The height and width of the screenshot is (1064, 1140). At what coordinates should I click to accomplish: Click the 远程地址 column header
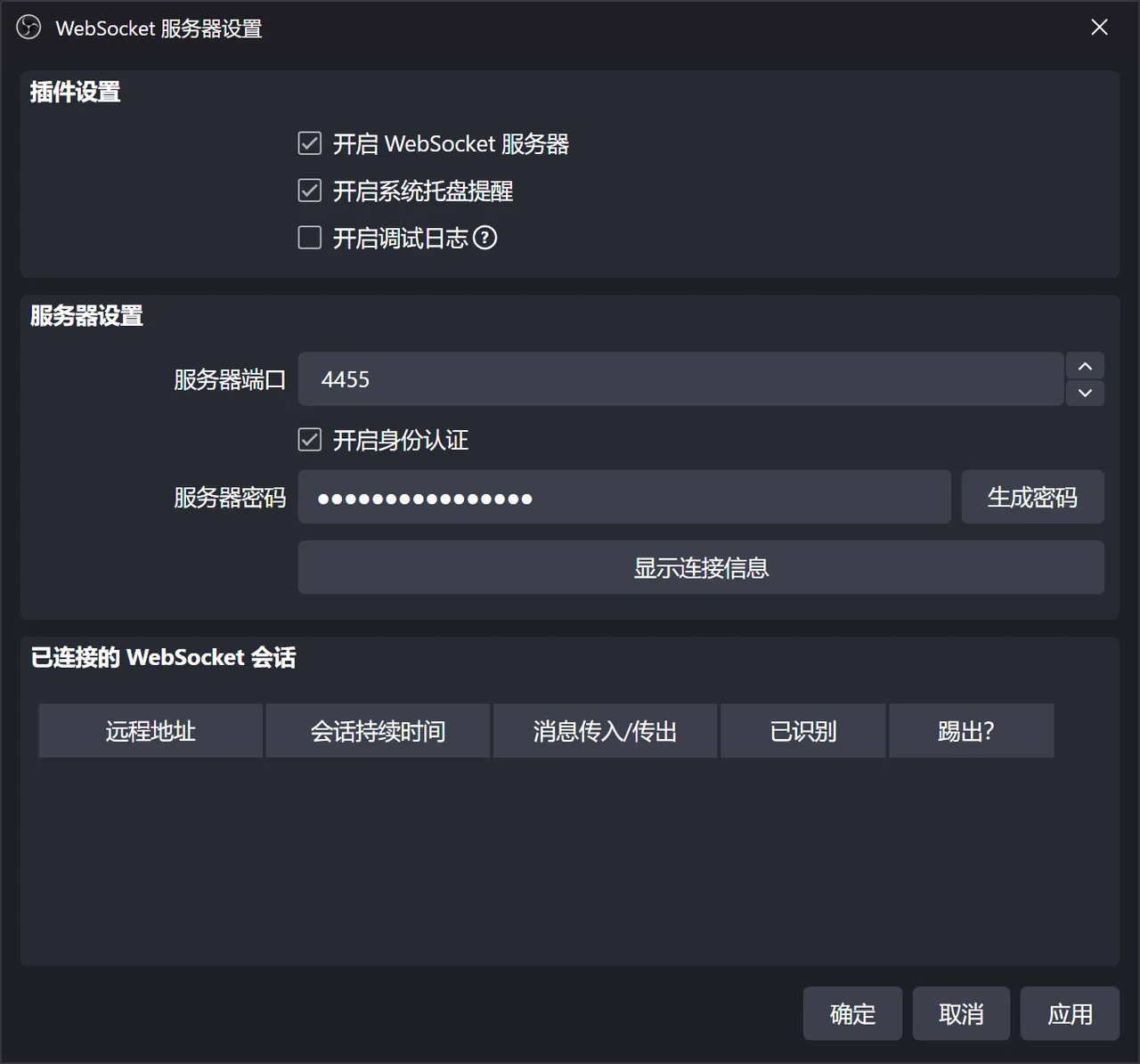(151, 731)
